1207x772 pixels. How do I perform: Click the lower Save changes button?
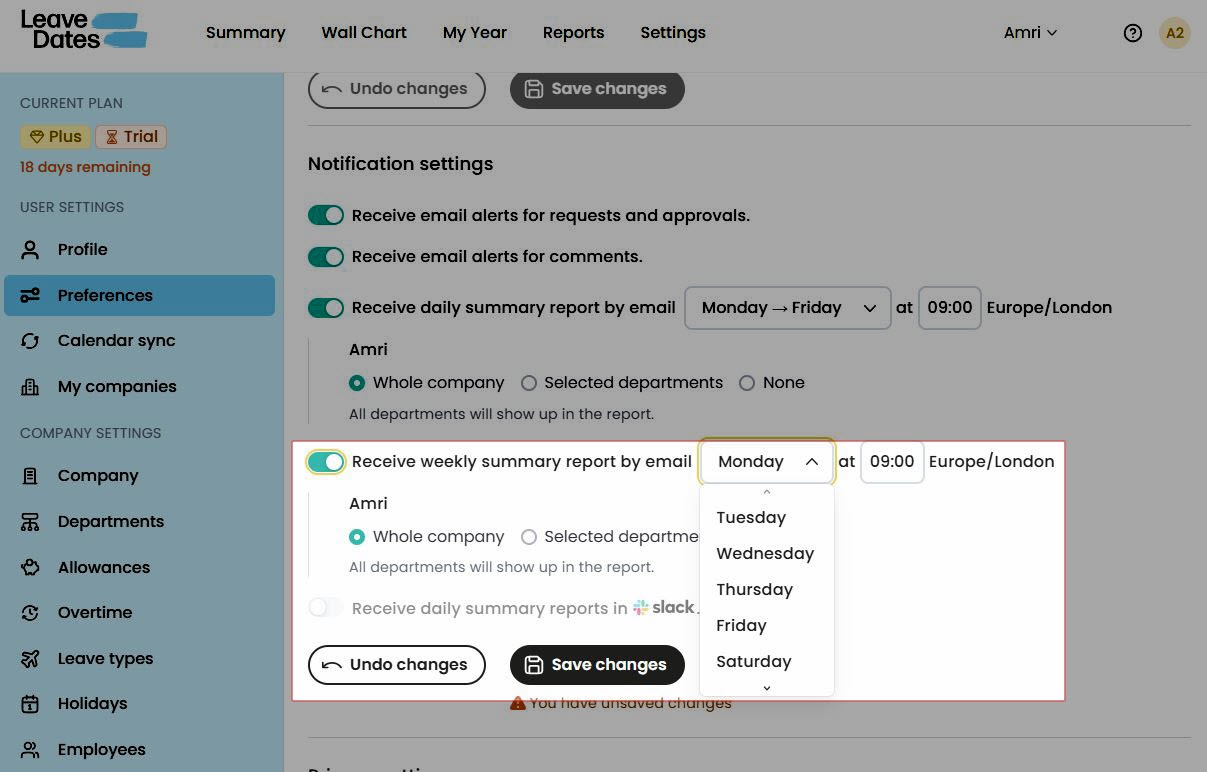pos(597,665)
